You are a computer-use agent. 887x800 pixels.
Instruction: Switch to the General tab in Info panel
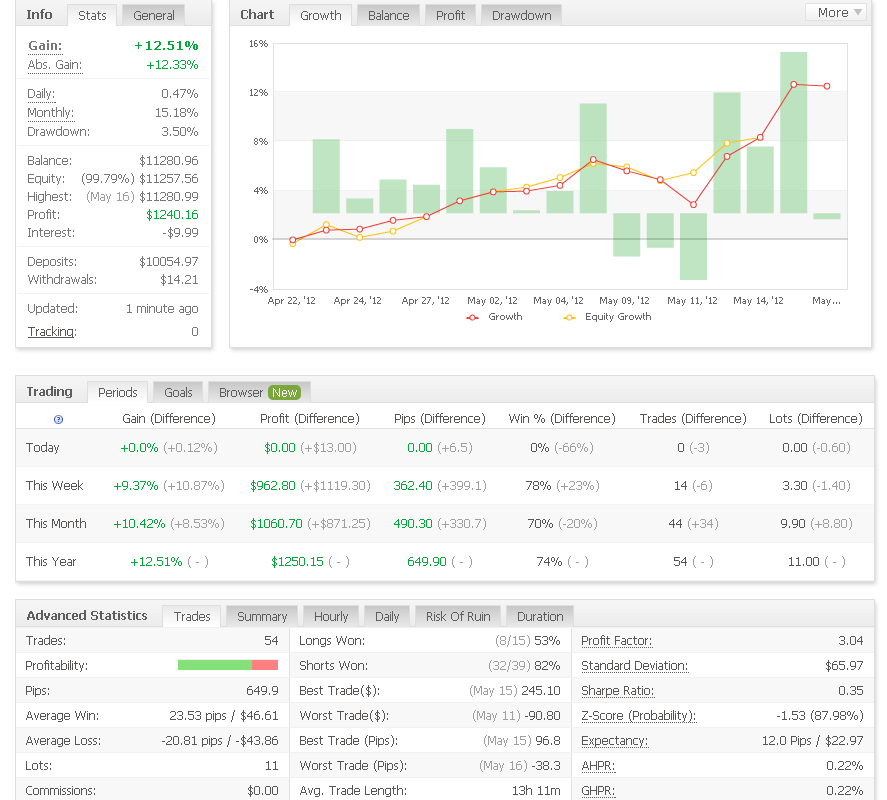click(154, 15)
